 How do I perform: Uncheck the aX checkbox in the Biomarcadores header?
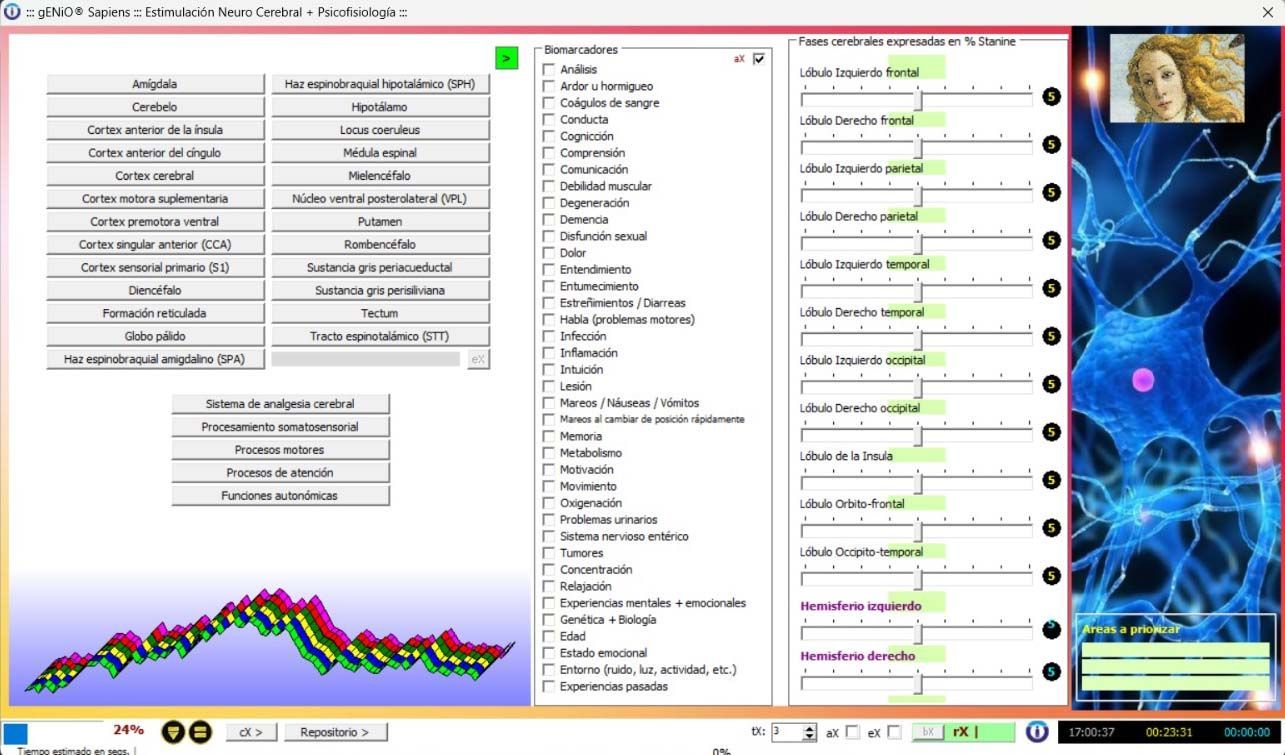(x=759, y=59)
